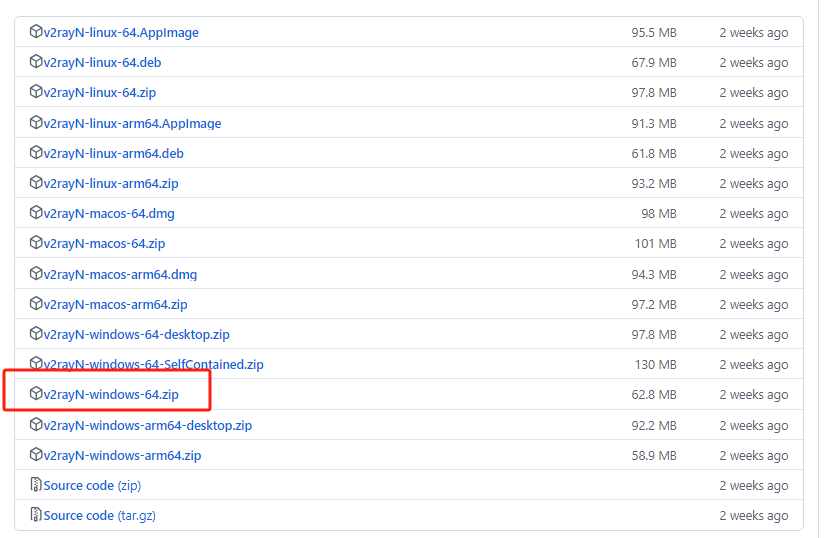Download v2rayN-windows-64-desktop.zip

point(136,334)
